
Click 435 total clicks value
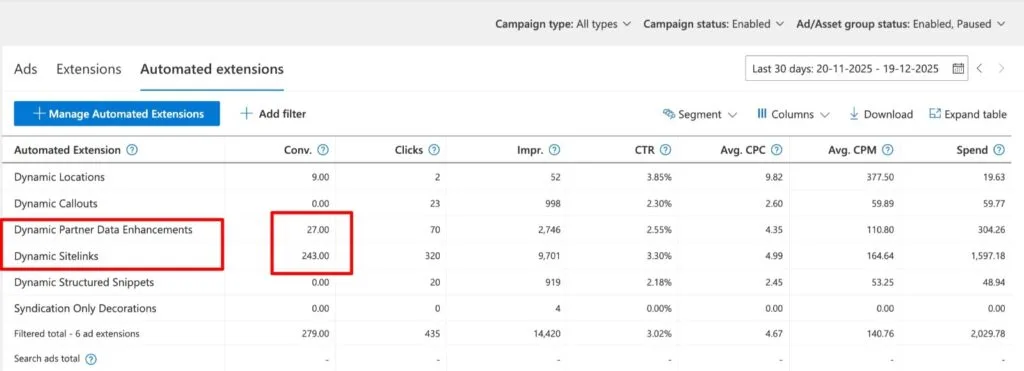[432, 334]
